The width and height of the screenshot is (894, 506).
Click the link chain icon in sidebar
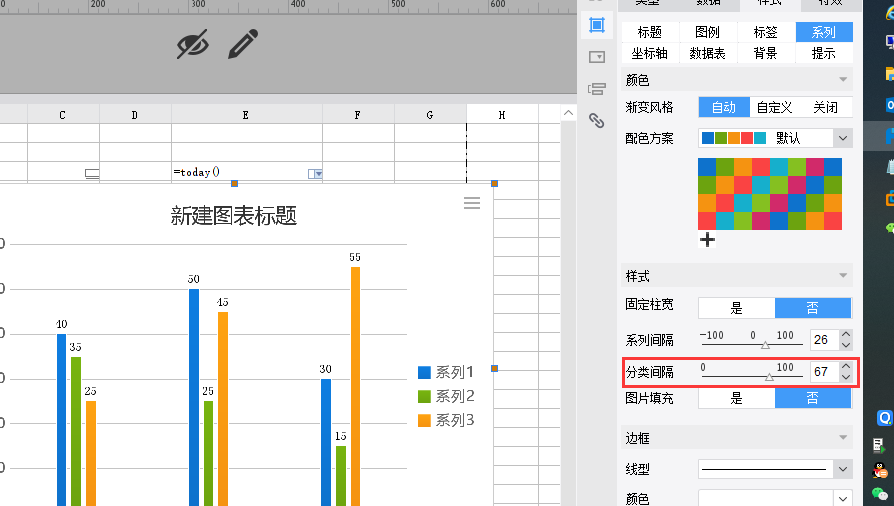(597, 121)
